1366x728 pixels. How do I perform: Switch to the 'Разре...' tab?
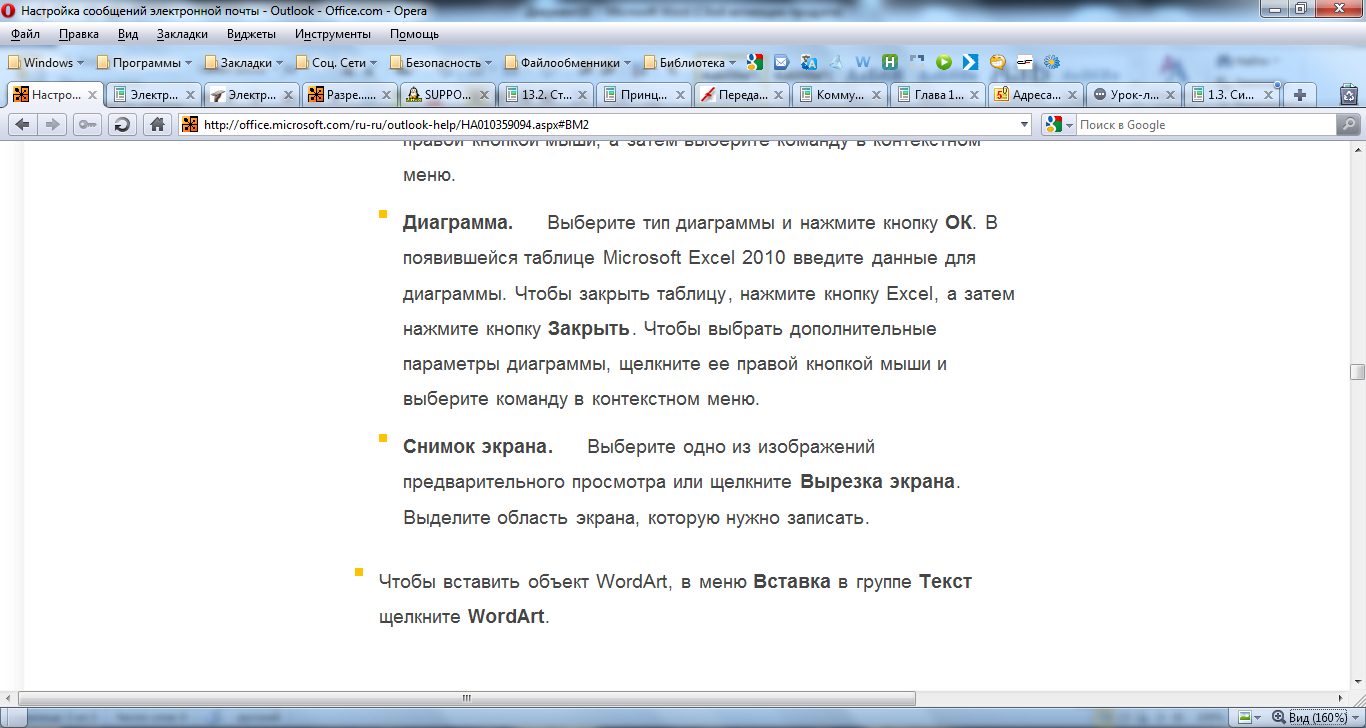[x=349, y=95]
